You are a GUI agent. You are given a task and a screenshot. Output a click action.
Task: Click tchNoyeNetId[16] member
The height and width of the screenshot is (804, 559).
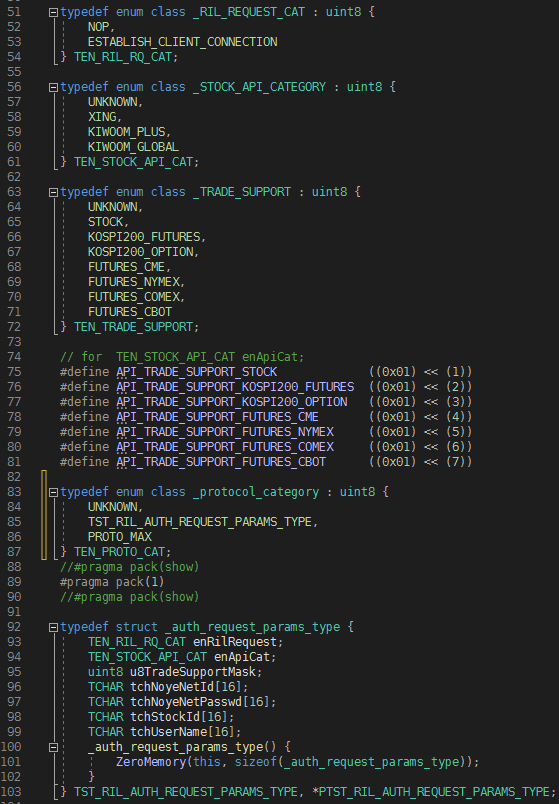coord(186,687)
